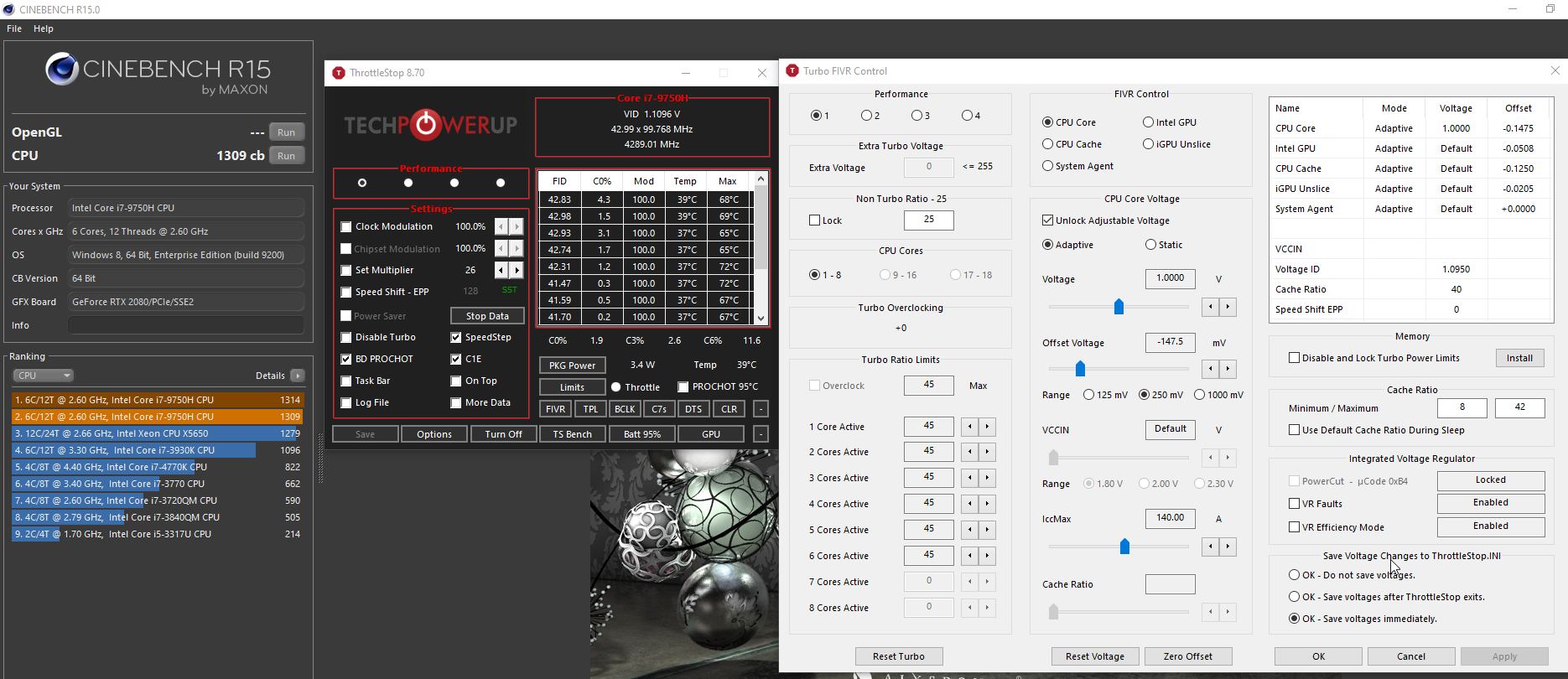Decrease 1 Core Active turbo ratio
The width and height of the screenshot is (1568, 679).
970,427
